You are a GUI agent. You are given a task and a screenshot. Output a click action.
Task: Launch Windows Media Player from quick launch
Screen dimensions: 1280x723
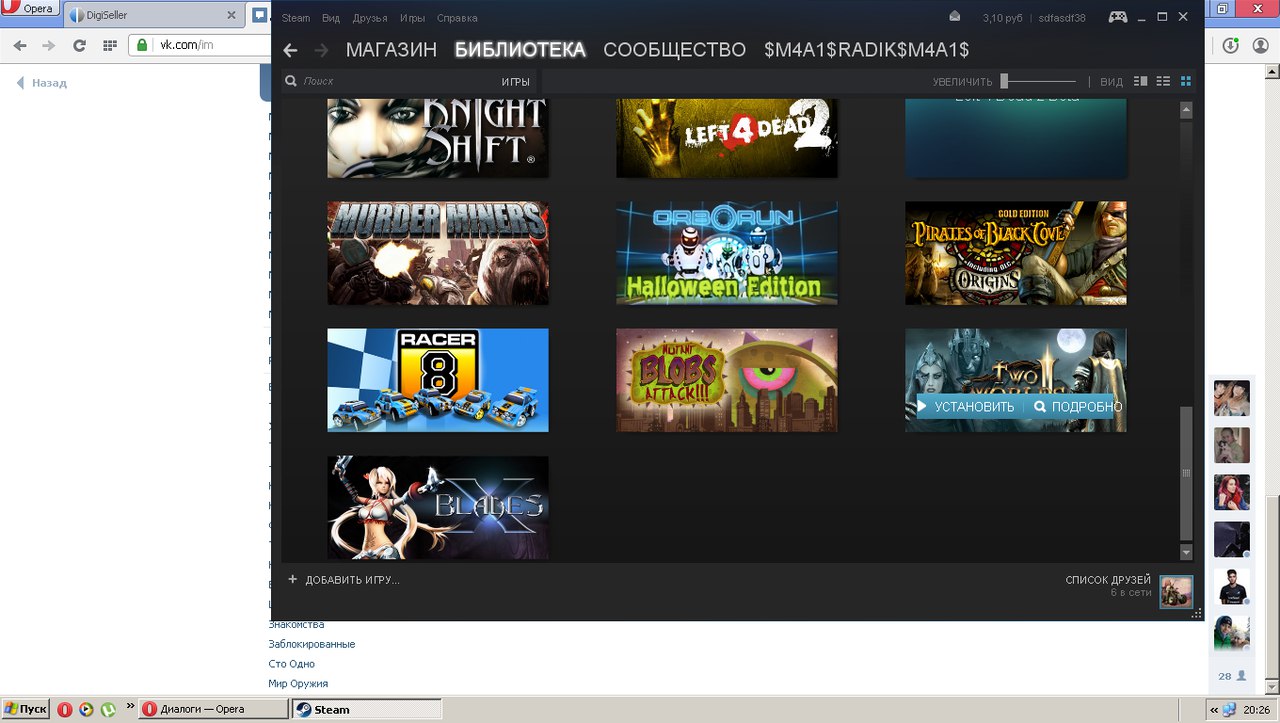click(x=86, y=709)
